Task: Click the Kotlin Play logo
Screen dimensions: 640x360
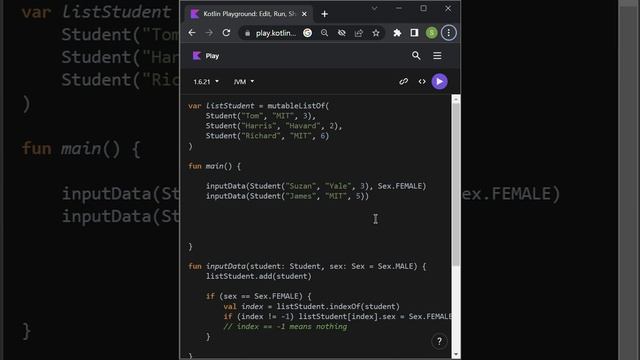Action: tap(206, 56)
